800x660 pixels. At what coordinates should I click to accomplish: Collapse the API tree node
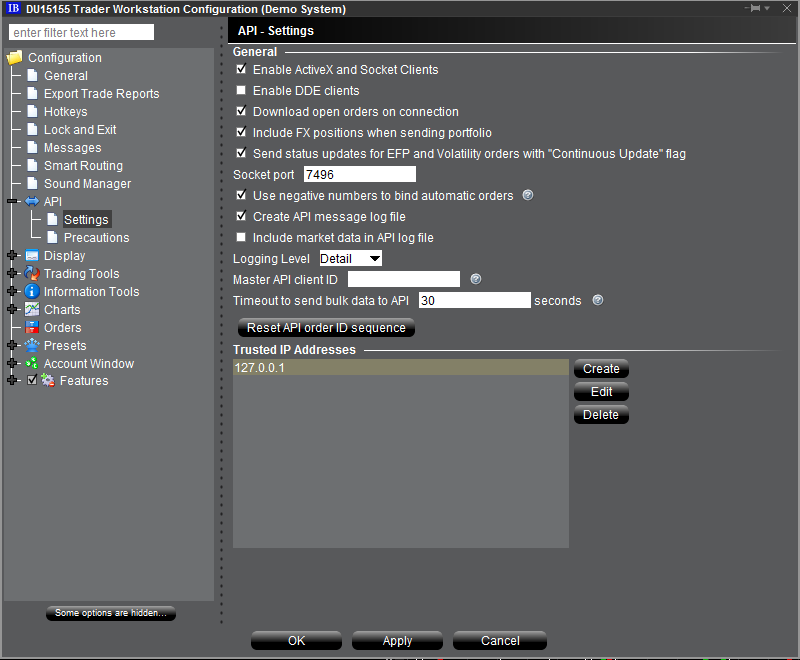(12, 201)
